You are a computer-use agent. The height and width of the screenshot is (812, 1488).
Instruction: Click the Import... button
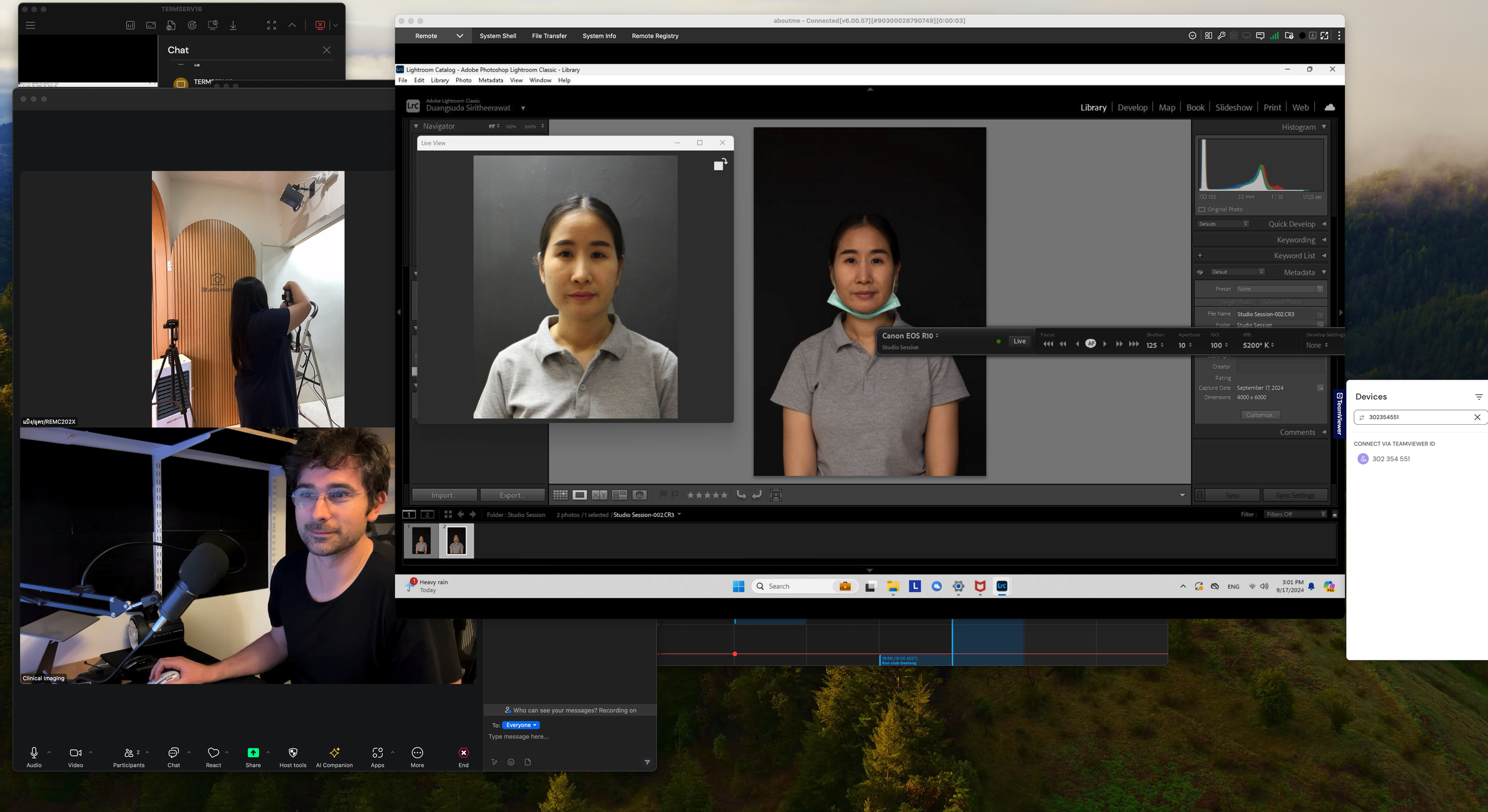pos(444,495)
